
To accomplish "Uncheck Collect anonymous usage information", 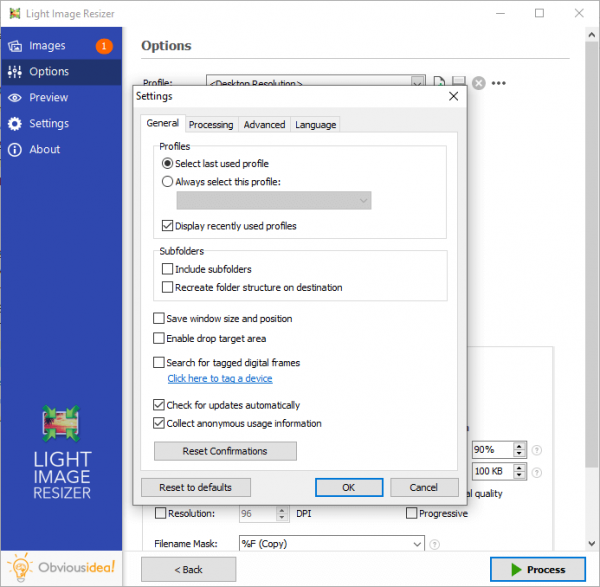I will [158, 423].
